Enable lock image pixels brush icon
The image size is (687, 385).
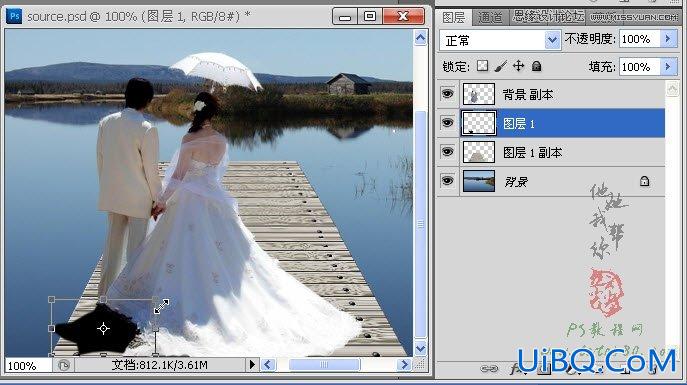pos(500,66)
